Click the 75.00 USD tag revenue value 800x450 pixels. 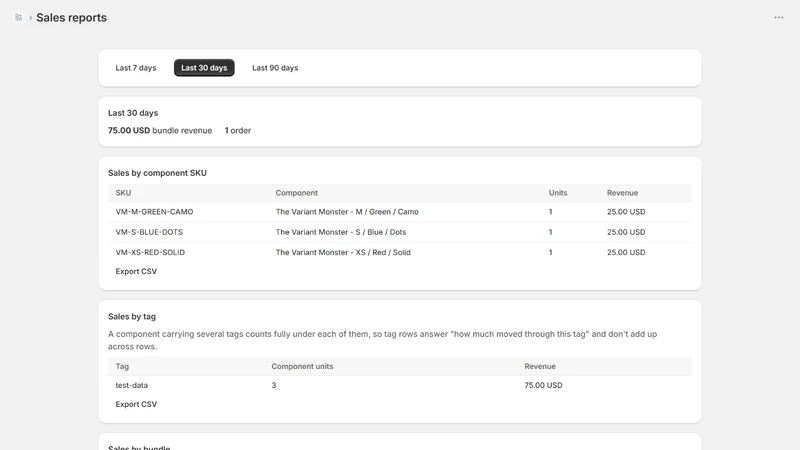(543, 385)
